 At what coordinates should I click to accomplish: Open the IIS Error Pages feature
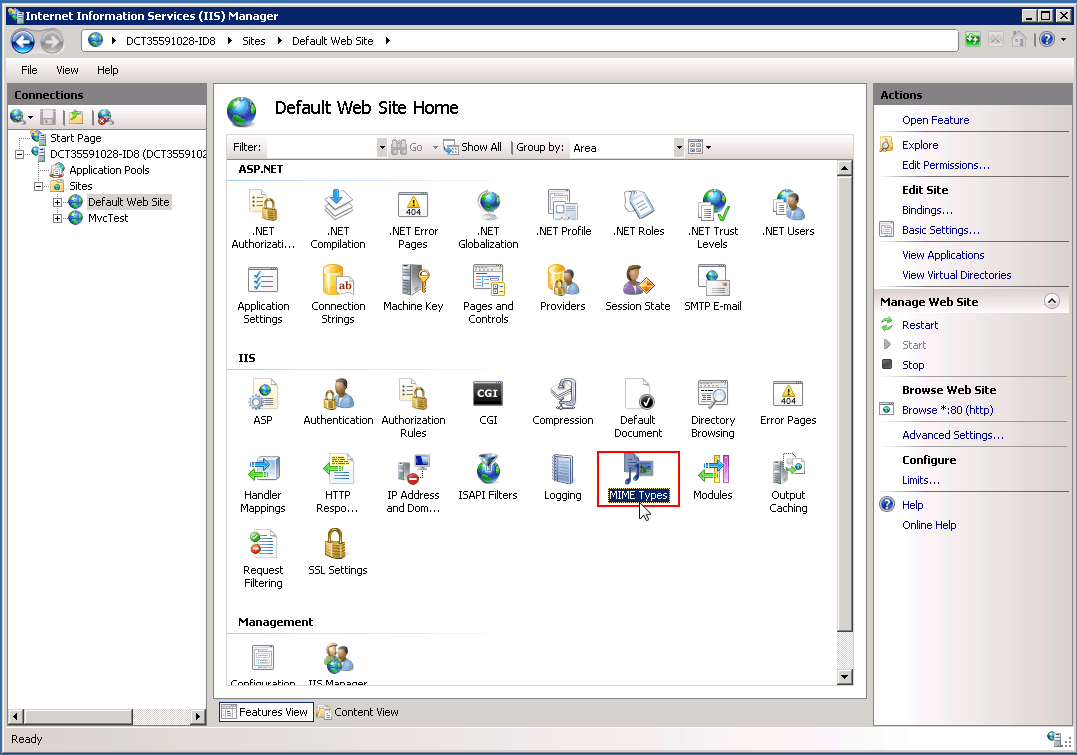788,402
